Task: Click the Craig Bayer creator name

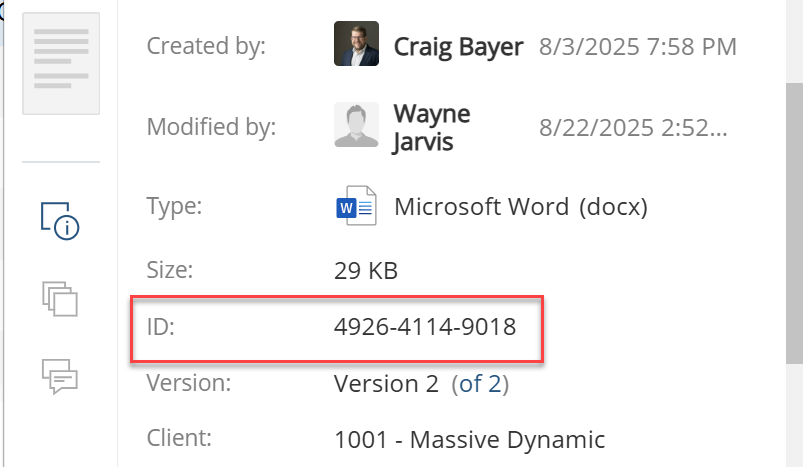Action: point(458,46)
